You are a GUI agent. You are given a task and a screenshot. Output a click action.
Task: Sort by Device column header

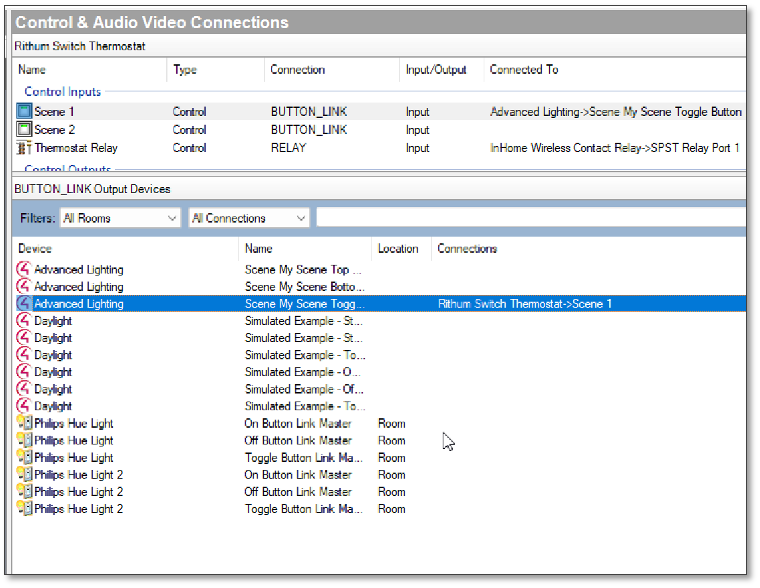35,249
